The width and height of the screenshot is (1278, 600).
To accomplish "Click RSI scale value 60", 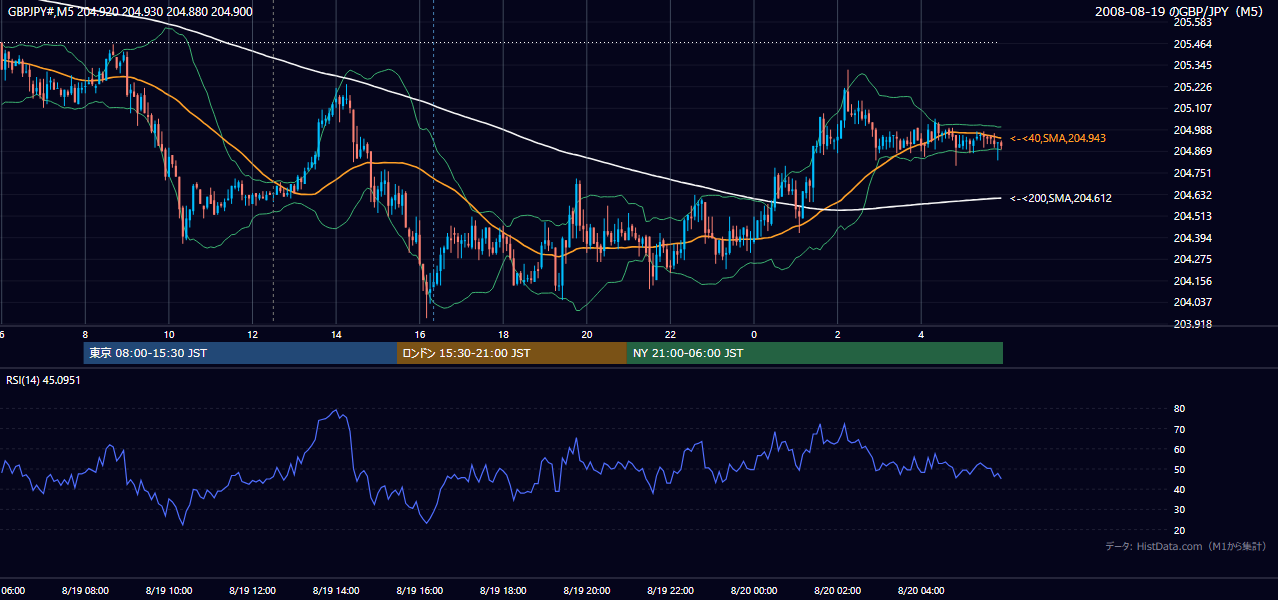I will click(1179, 449).
